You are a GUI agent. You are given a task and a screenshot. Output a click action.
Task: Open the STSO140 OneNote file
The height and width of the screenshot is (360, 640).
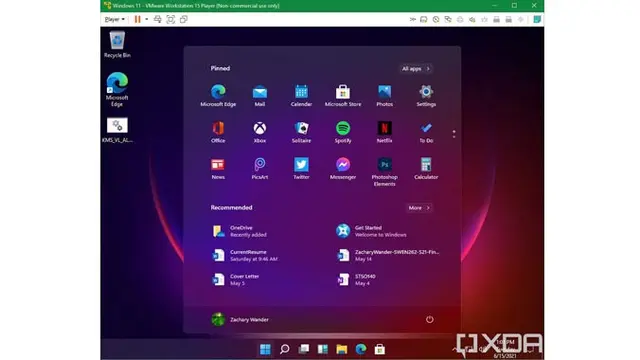[x=356, y=279]
